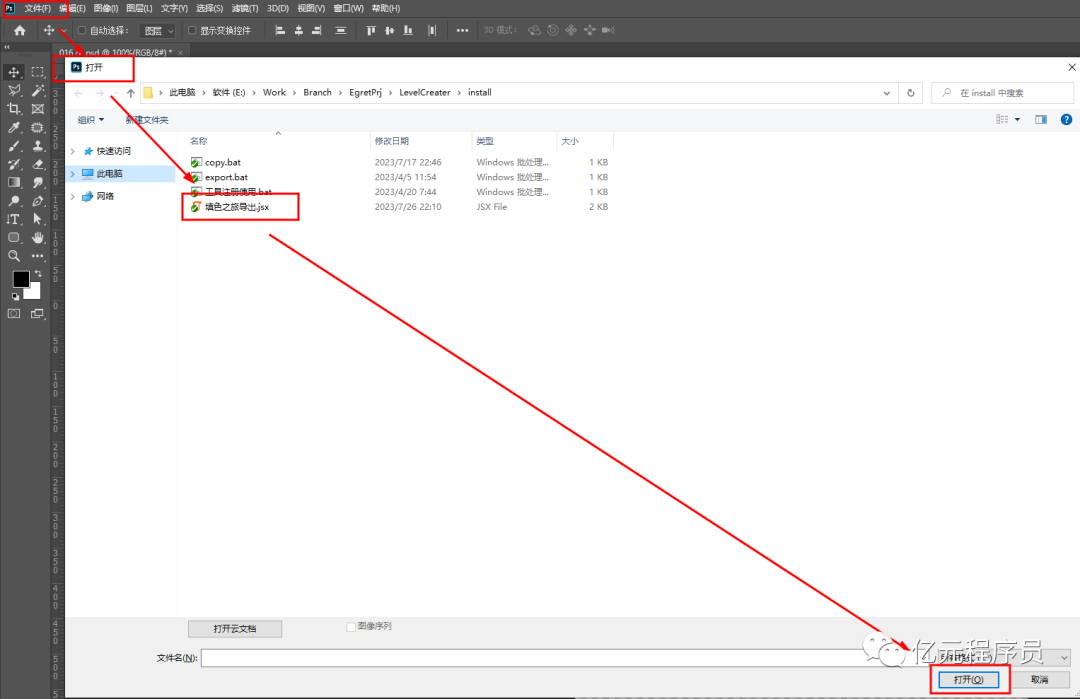
Task: Open the 图像(I) menu
Action: click(105, 8)
